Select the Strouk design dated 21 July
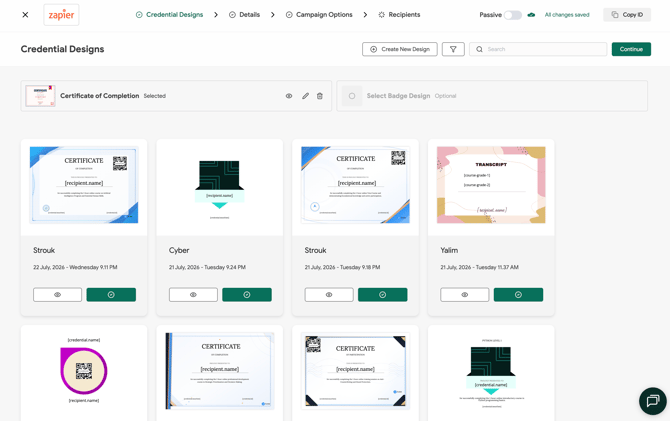This screenshot has height=421, width=670. coord(382,294)
